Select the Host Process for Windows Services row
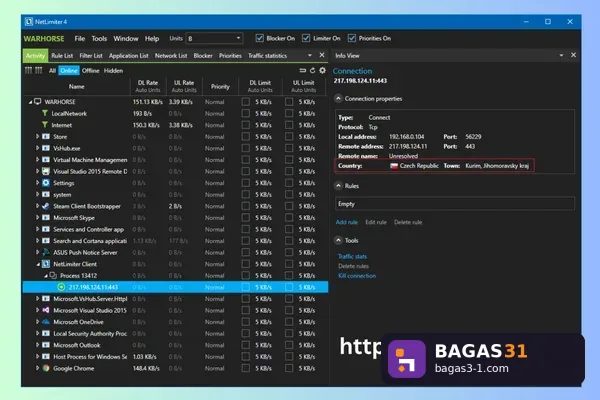This screenshot has height=400, width=600. pyautogui.click(x=176, y=357)
